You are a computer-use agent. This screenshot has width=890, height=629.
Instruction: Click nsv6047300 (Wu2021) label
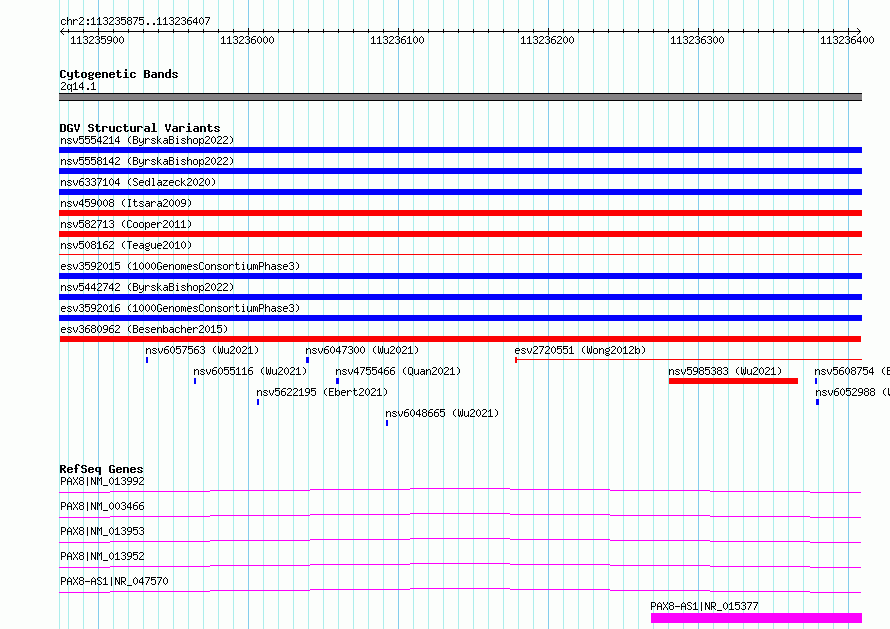(362, 350)
